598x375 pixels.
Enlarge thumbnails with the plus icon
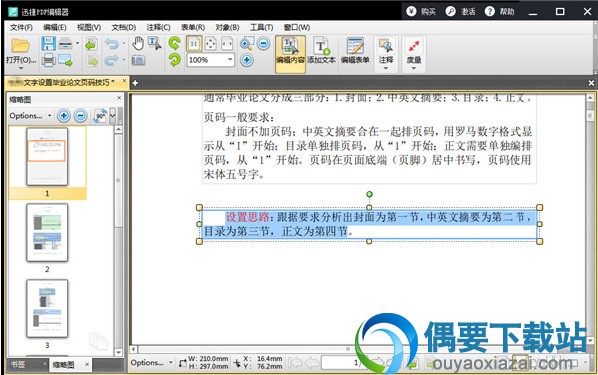click(64, 116)
